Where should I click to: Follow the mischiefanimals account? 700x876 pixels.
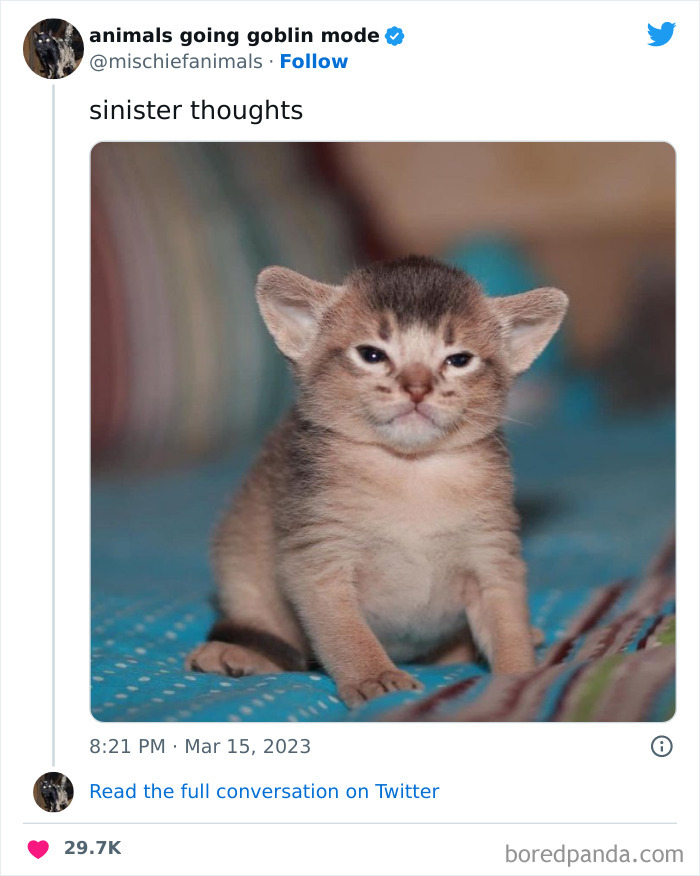point(313,61)
